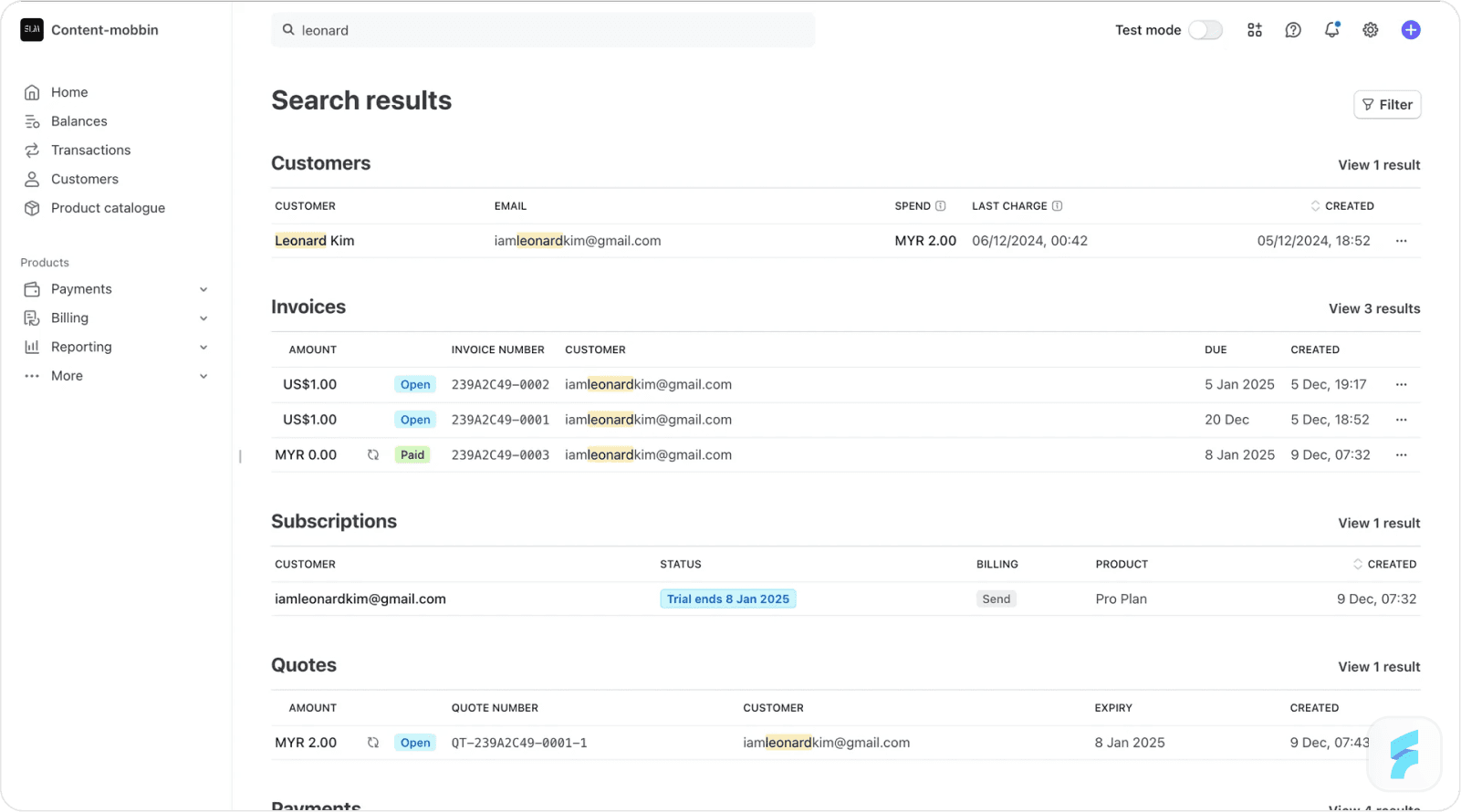This screenshot has width=1461, height=812.
Task: Open Product catalogue from sidebar
Action: click(x=108, y=208)
